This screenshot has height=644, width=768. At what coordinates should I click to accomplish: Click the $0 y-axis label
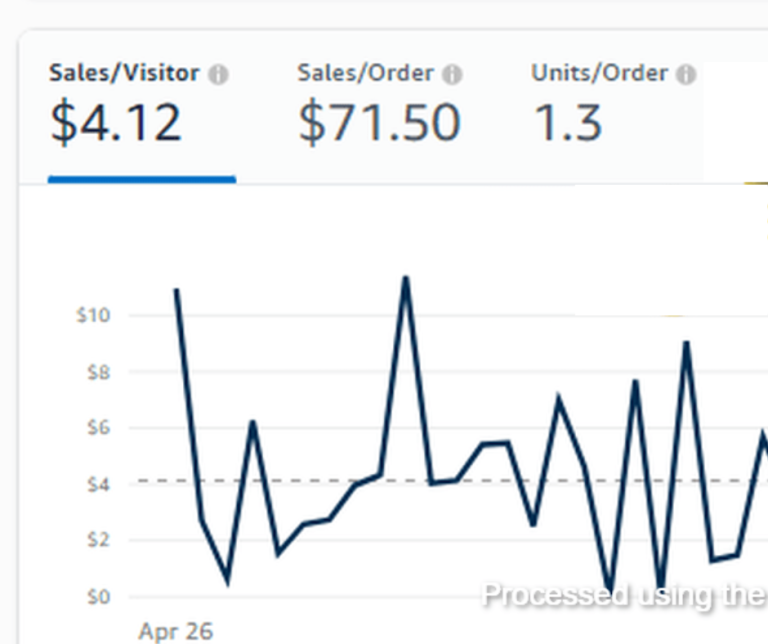click(96, 597)
